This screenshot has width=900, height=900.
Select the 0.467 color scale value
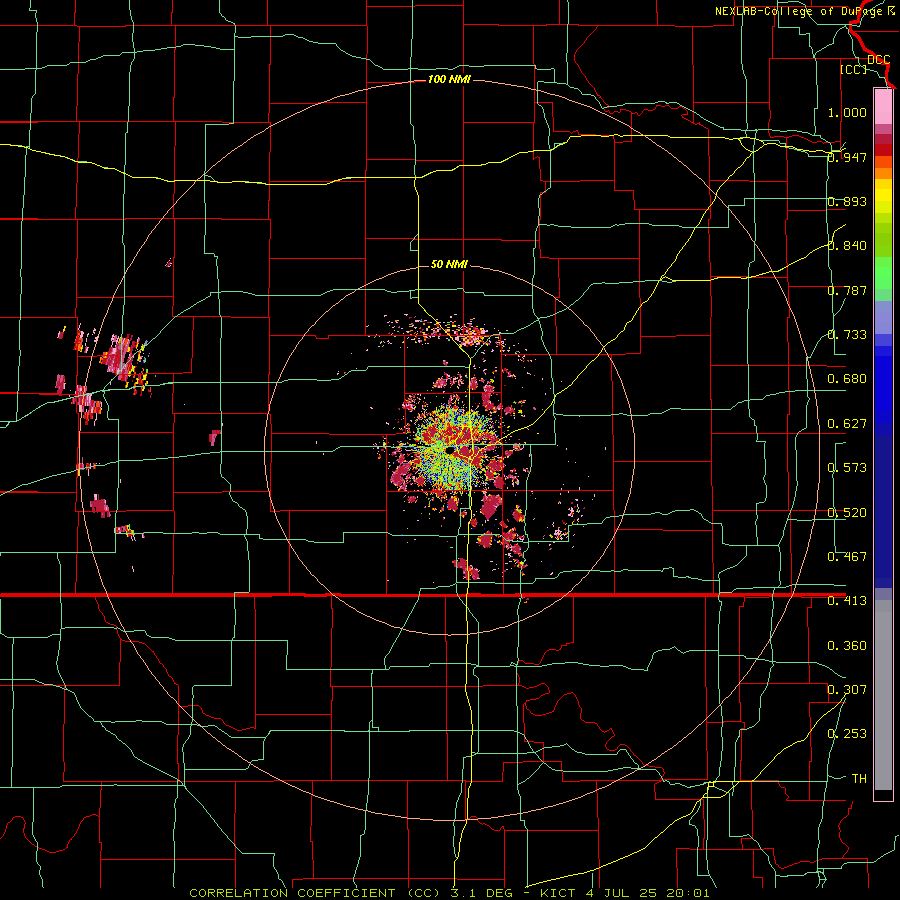(x=847, y=557)
